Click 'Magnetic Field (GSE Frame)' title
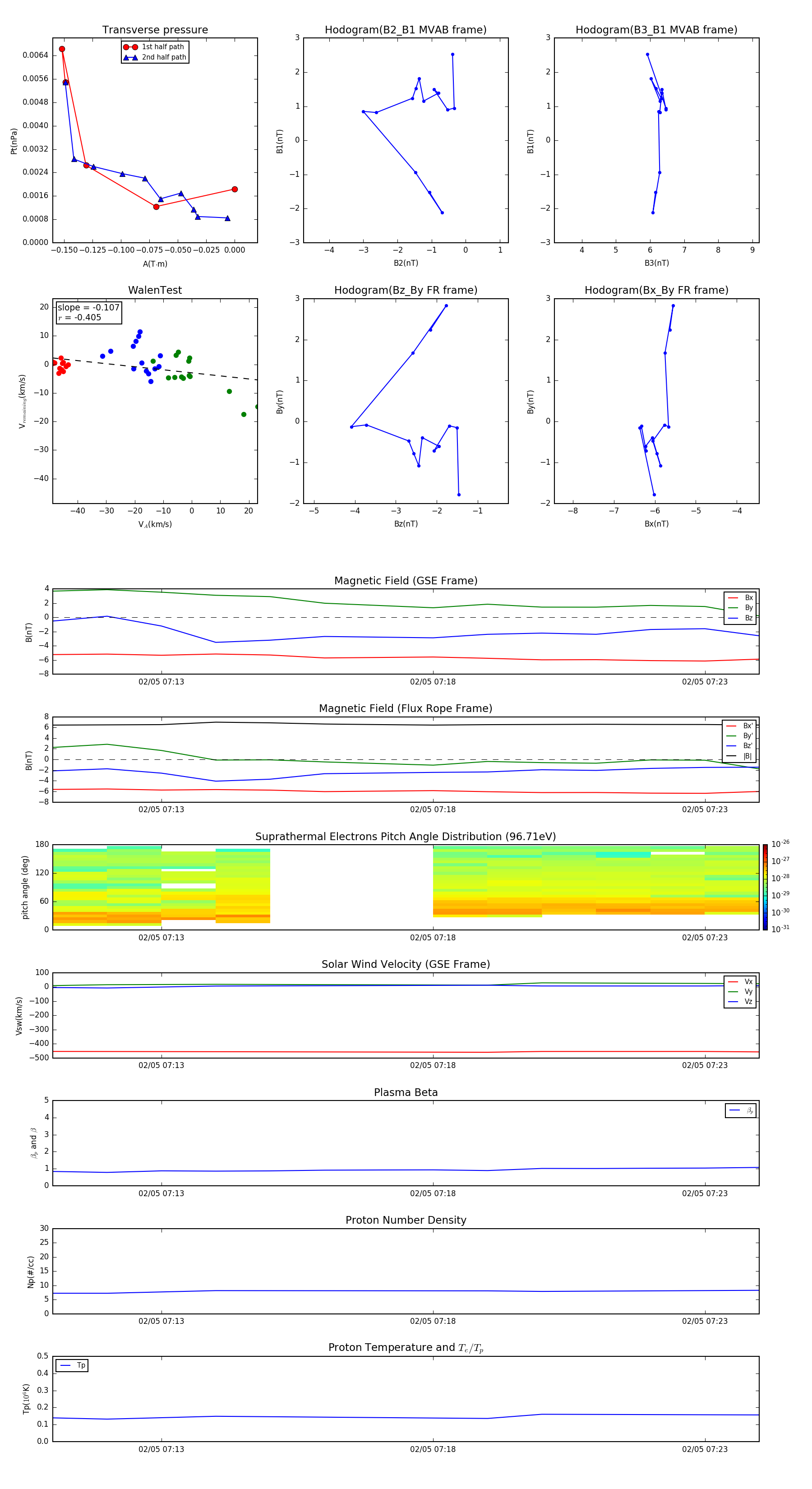This screenshot has height=1489, width=812. (406, 581)
